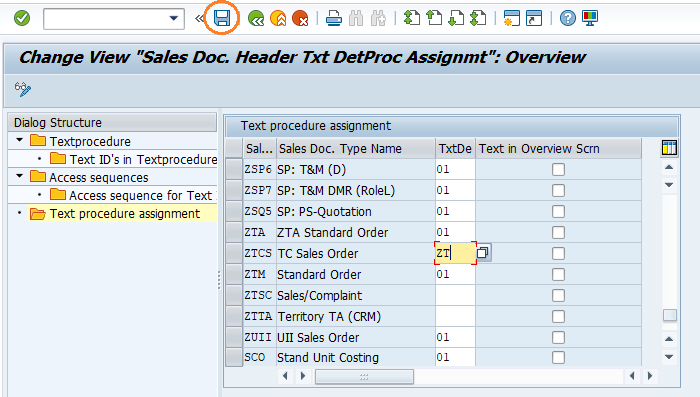Click the left horizontal scroll-right arrow
700x397 pixels.
(x=303, y=376)
